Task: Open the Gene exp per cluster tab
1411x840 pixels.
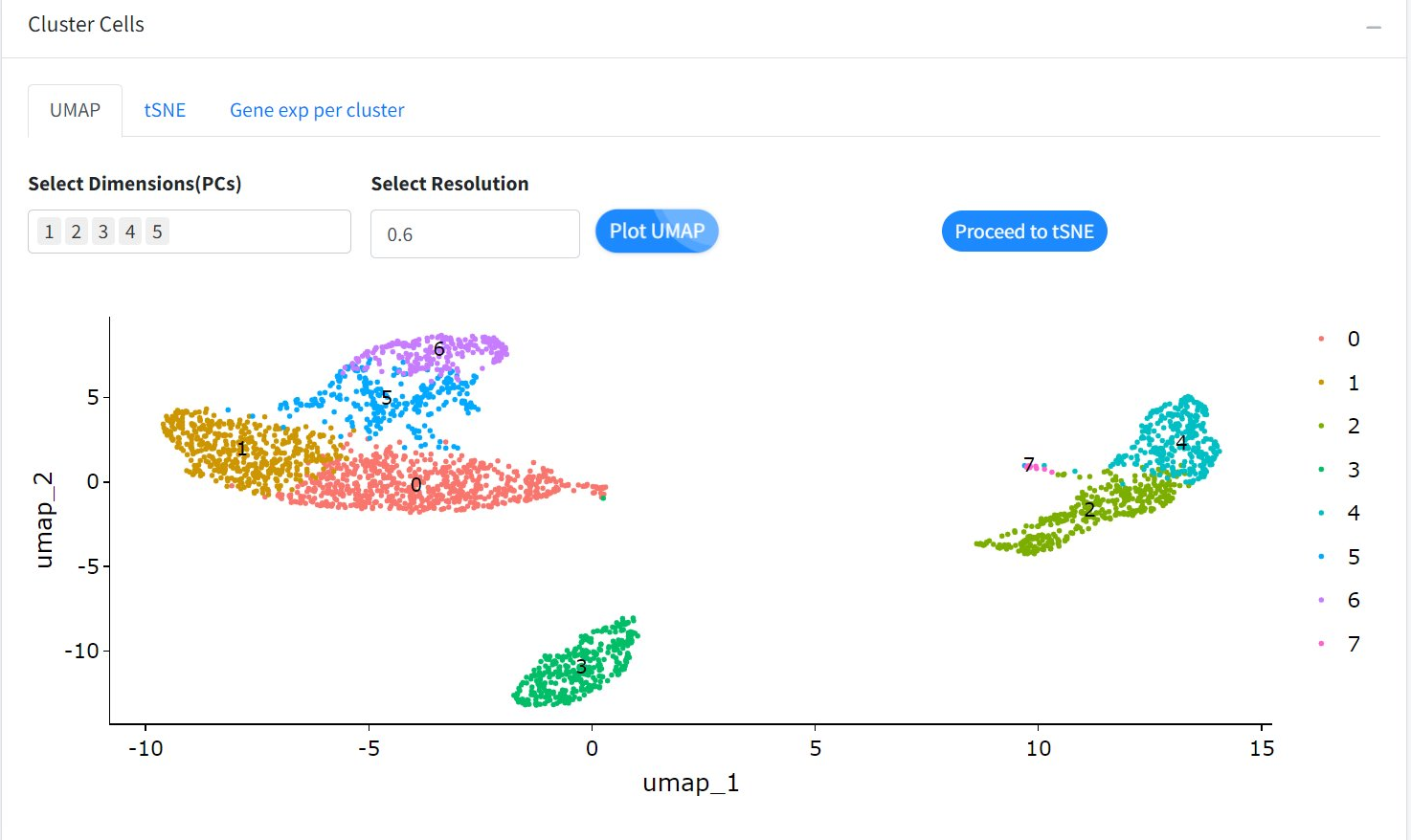Action: pyautogui.click(x=317, y=110)
